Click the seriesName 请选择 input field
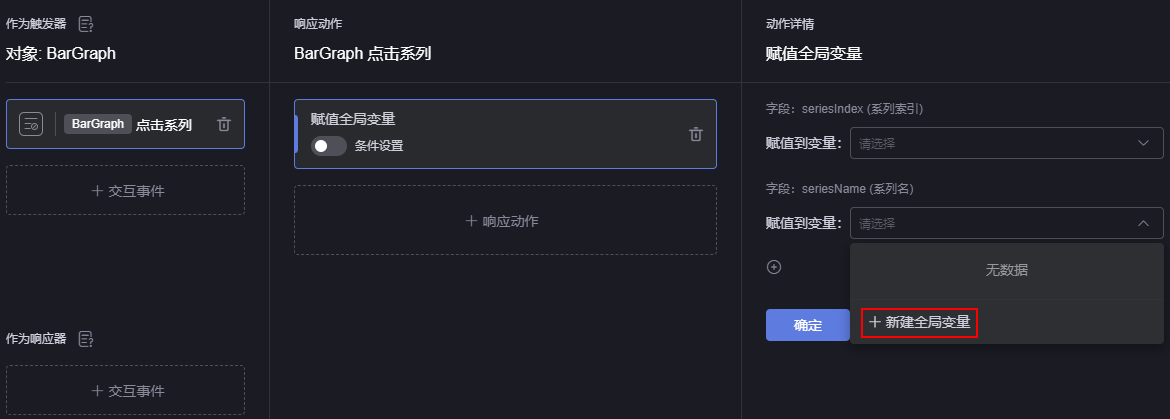This screenshot has height=419, width=1170. [1007, 223]
